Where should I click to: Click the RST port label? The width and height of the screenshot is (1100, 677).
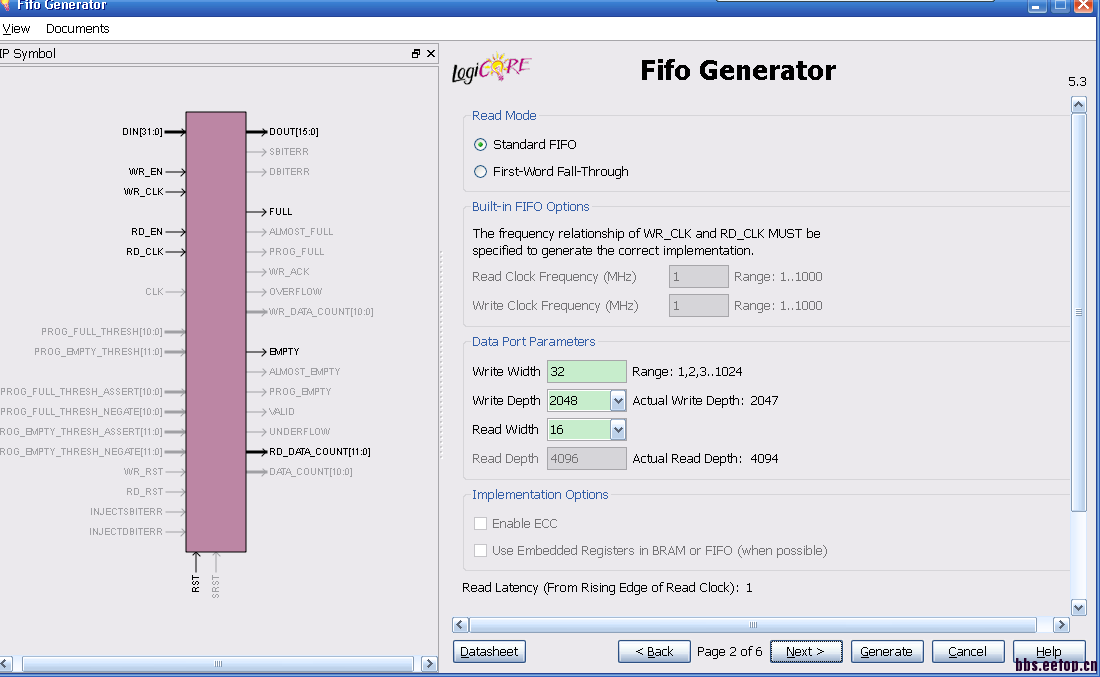(x=196, y=584)
